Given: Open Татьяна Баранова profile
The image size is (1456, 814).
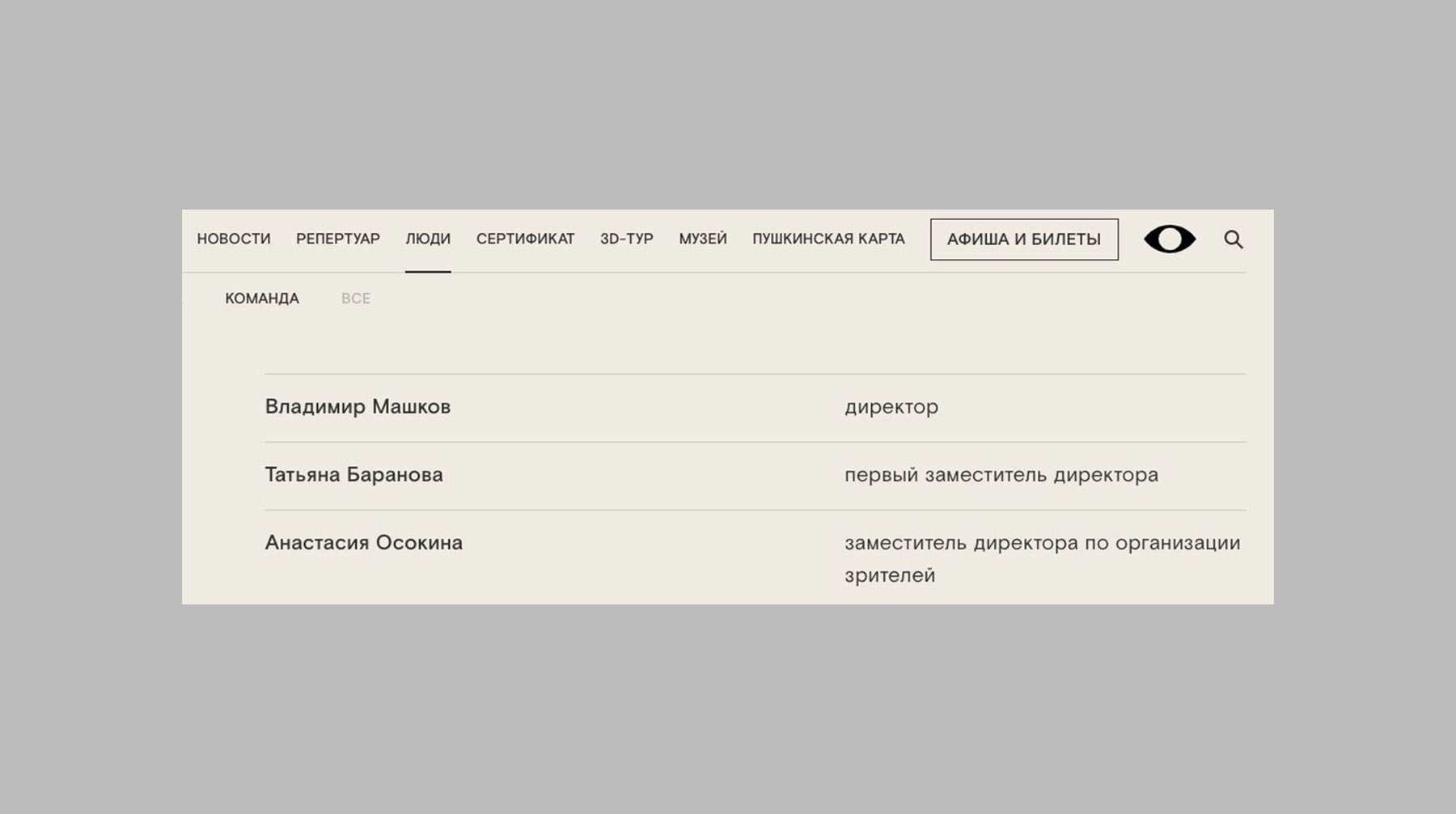Looking at the screenshot, I should tap(353, 475).
